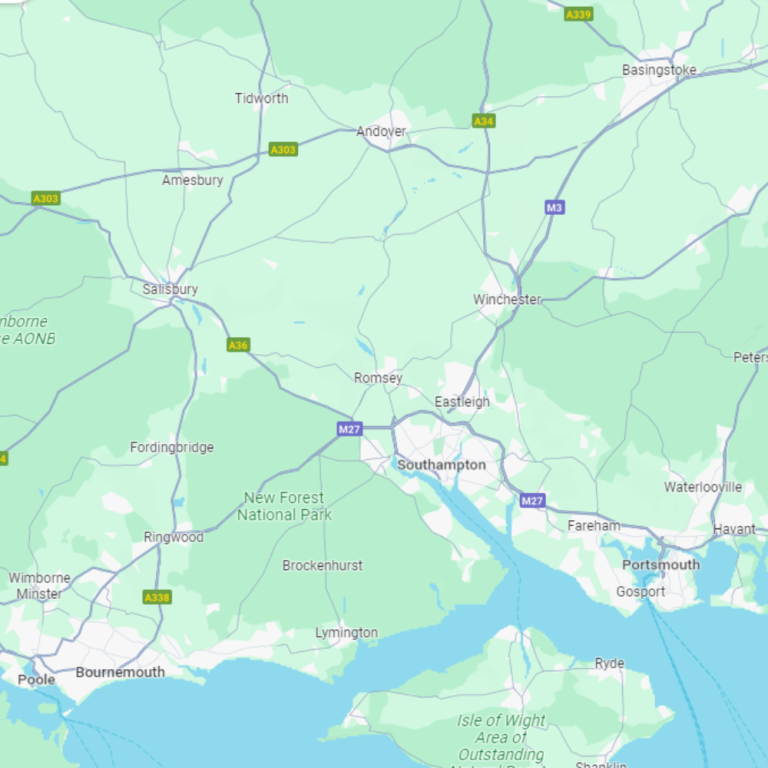The width and height of the screenshot is (768, 768).
Task: Click the Lymington town label
Action: pyautogui.click(x=346, y=632)
